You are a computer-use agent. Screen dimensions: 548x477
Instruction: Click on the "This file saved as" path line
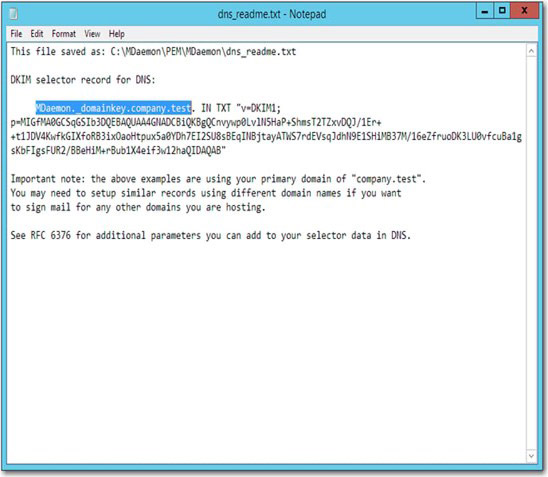tap(153, 51)
